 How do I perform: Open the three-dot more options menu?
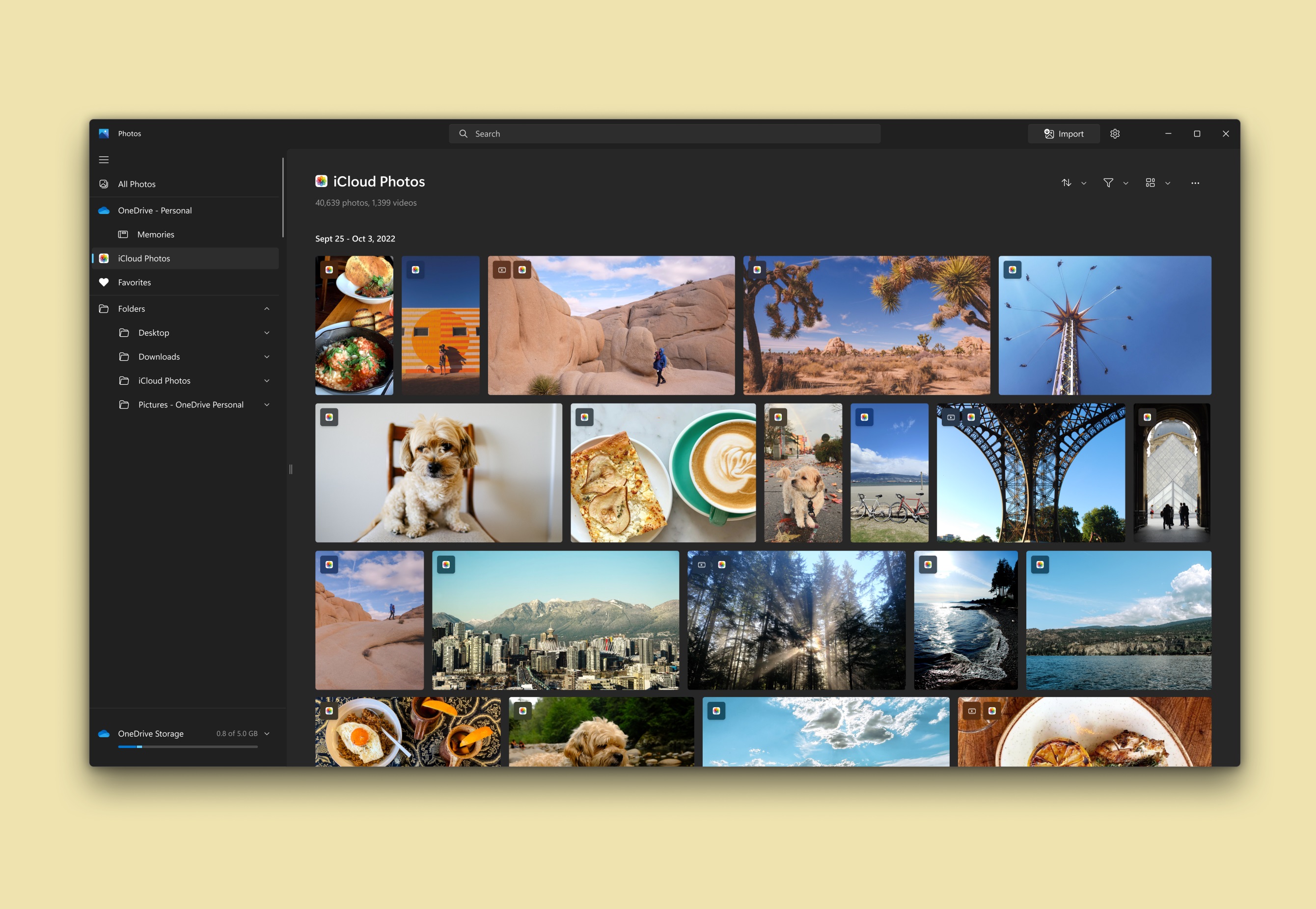tap(1195, 183)
